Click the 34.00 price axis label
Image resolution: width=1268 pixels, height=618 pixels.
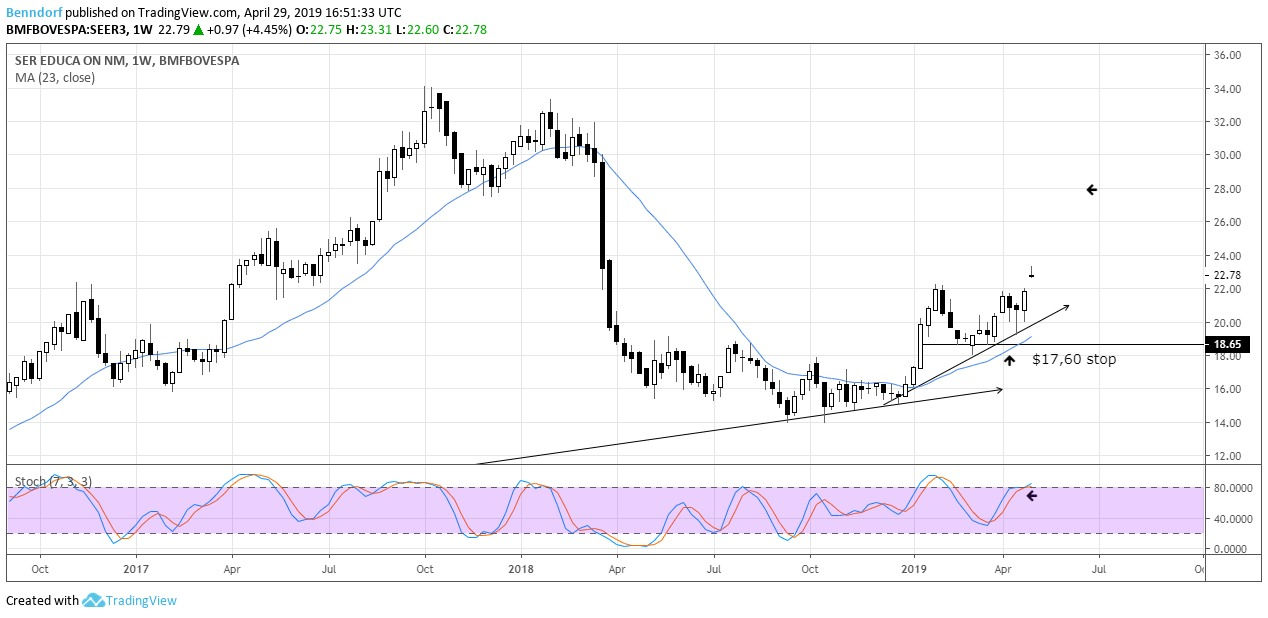coord(1229,89)
